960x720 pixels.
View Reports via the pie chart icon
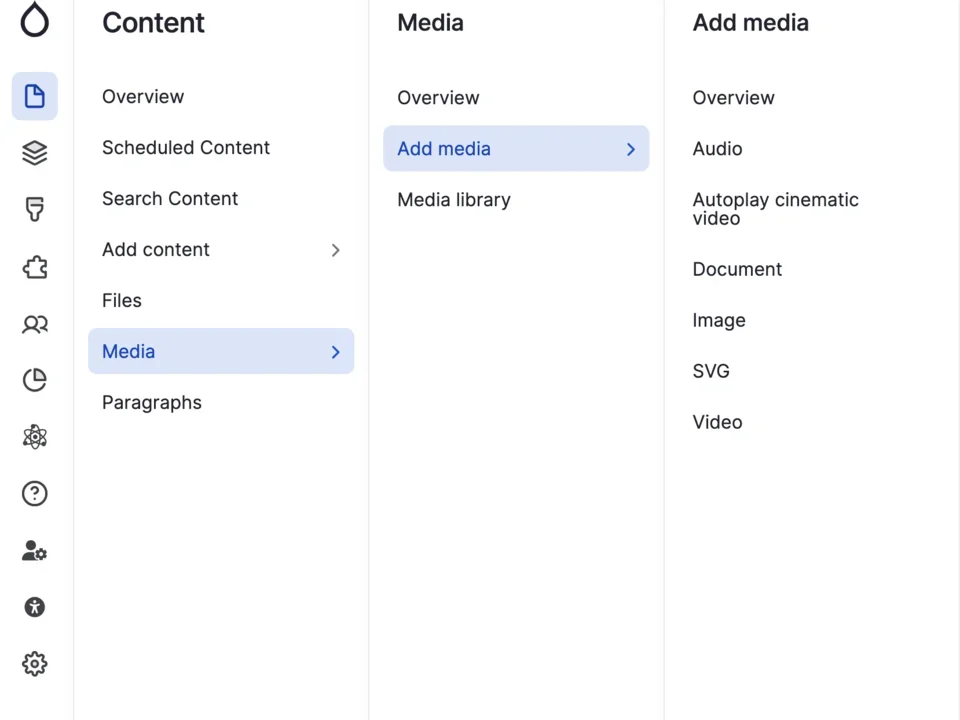tap(35, 380)
